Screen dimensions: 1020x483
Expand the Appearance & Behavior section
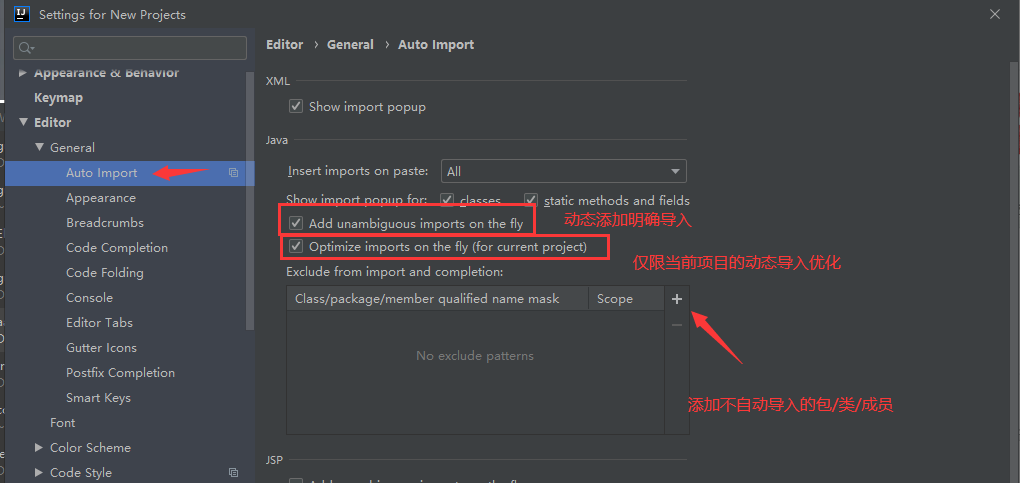23,73
